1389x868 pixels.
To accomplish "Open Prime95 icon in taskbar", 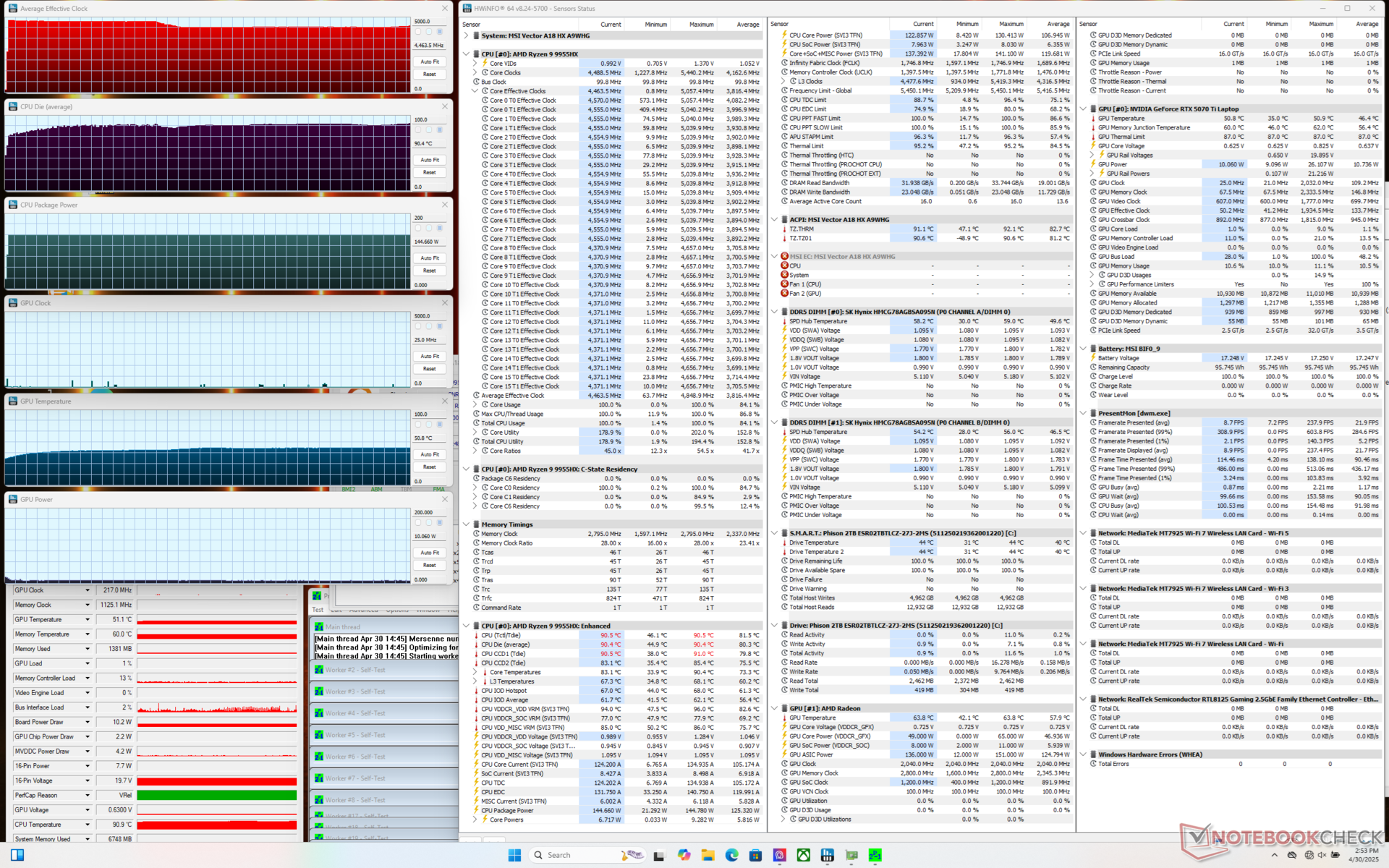I will pyautogui.click(x=875, y=855).
